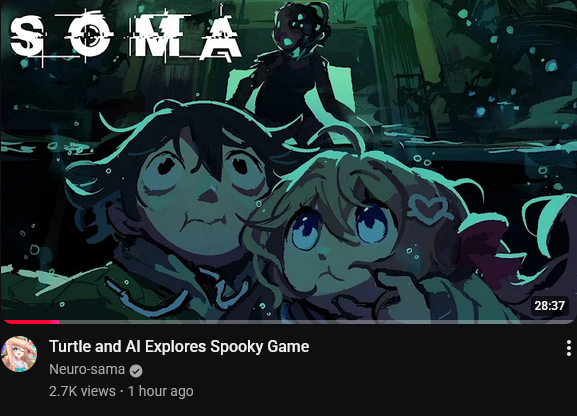Click the 2.7K views text

point(82,391)
